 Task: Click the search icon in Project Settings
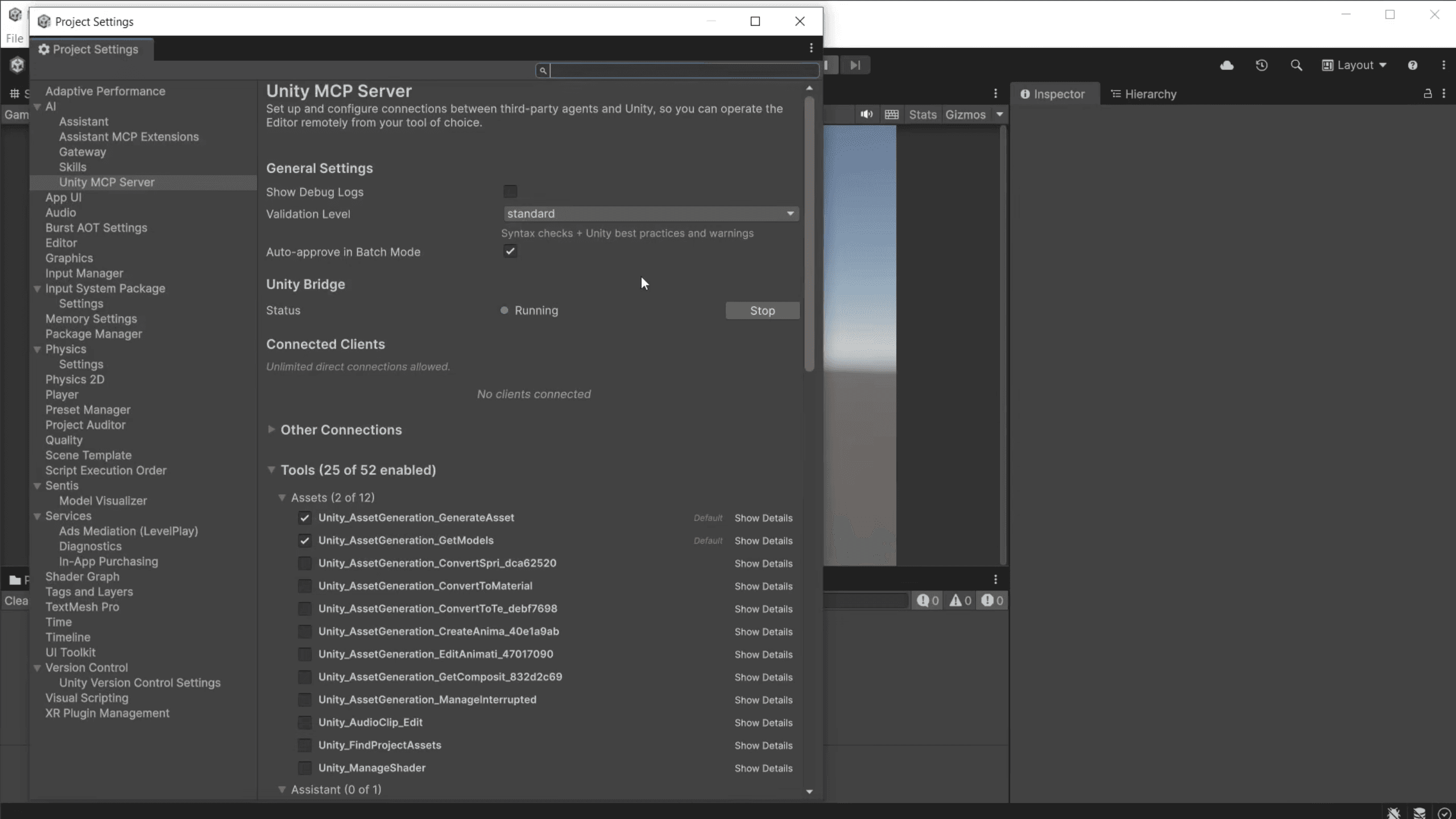click(x=543, y=71)
